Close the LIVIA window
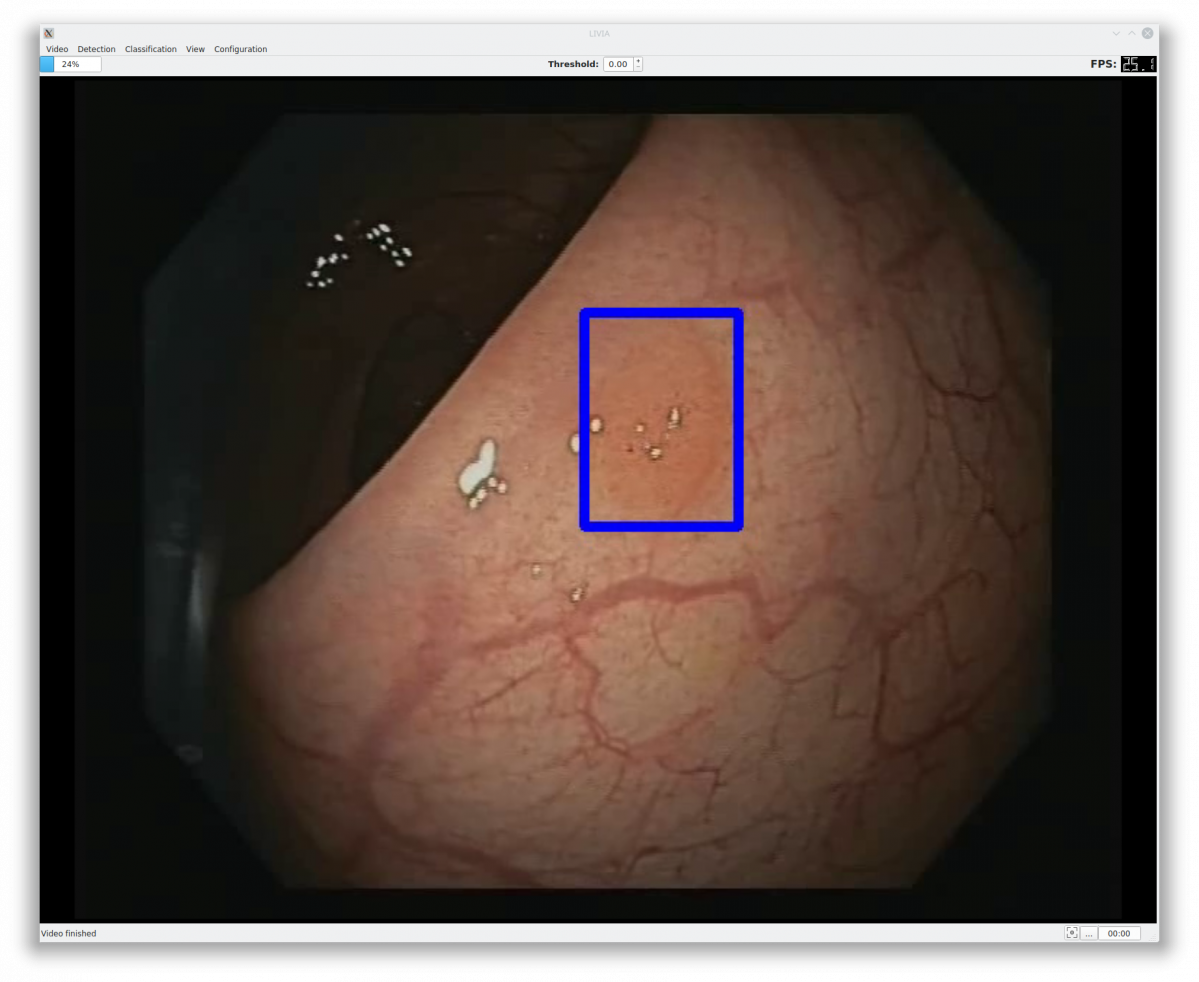The width and height of the screenshot is (1199, 982). [x=1147, y=33]
